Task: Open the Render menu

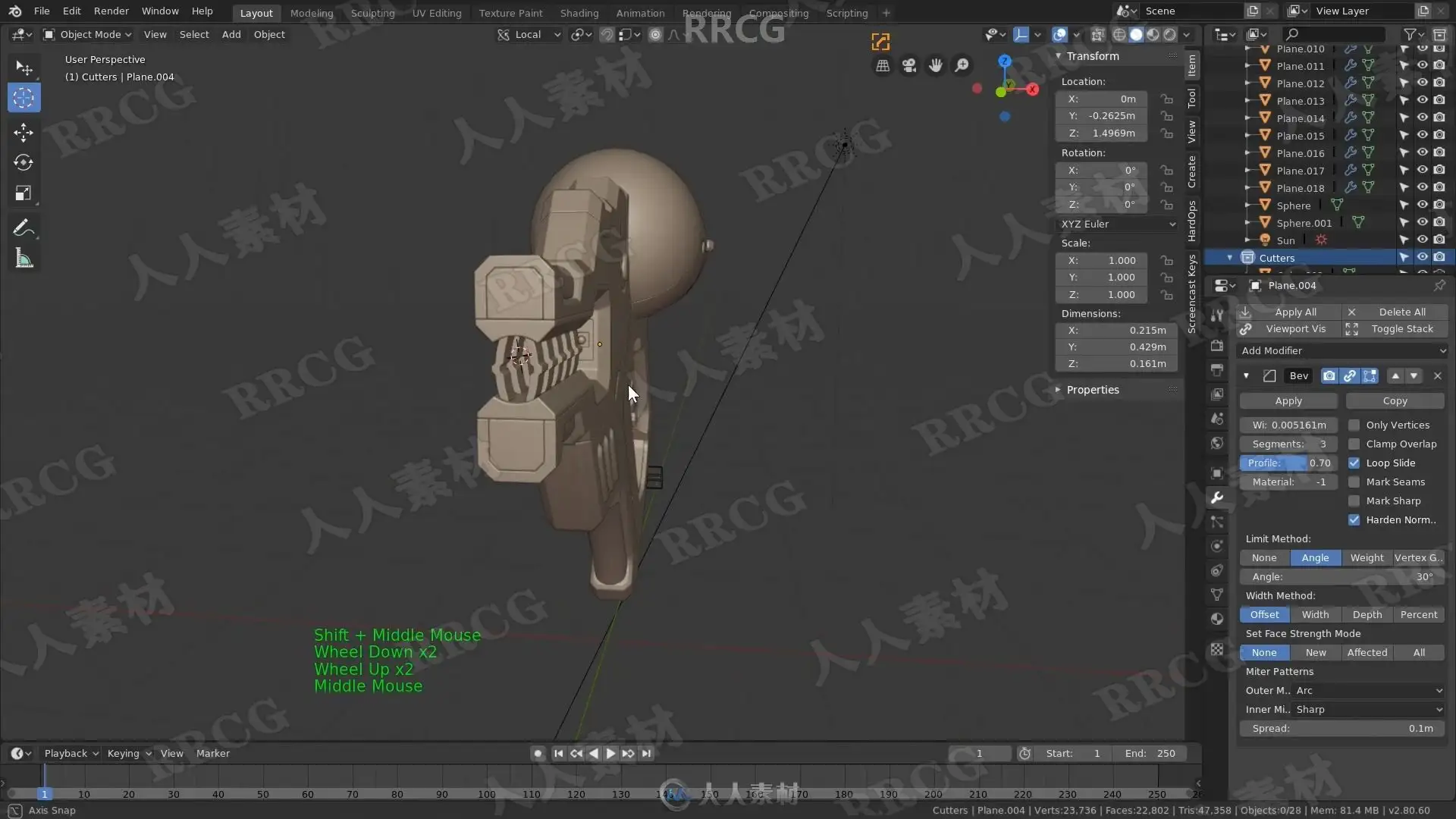Action: point(111,11)
